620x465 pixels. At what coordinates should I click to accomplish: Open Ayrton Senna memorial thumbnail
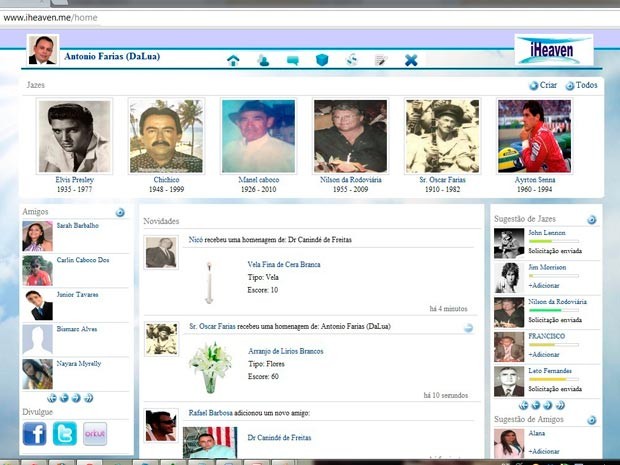point(534,136)
